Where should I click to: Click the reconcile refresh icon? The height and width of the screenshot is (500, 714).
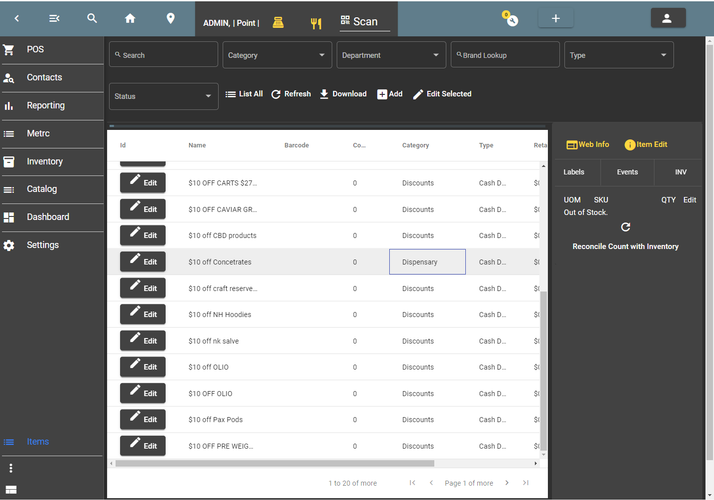626,227
